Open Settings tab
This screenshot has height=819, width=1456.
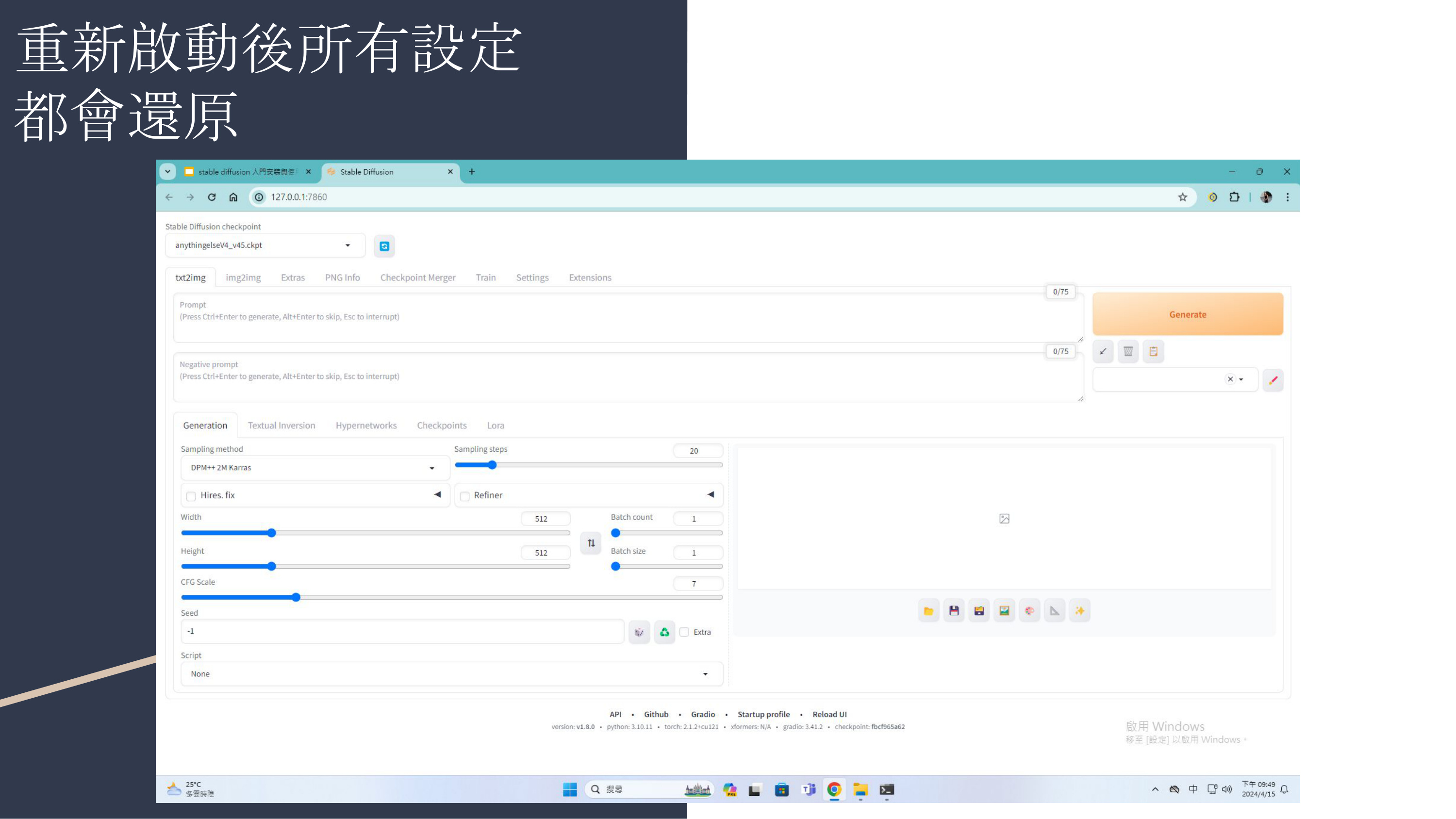[x=532, y=278]
